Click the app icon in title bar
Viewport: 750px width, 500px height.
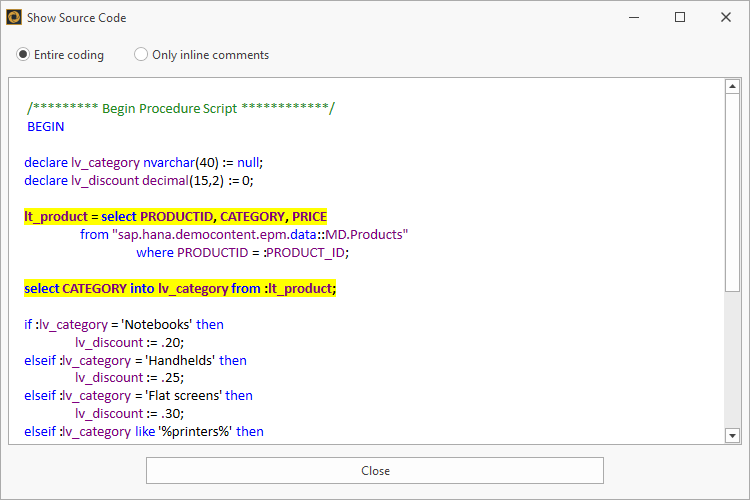click(14, 17)
